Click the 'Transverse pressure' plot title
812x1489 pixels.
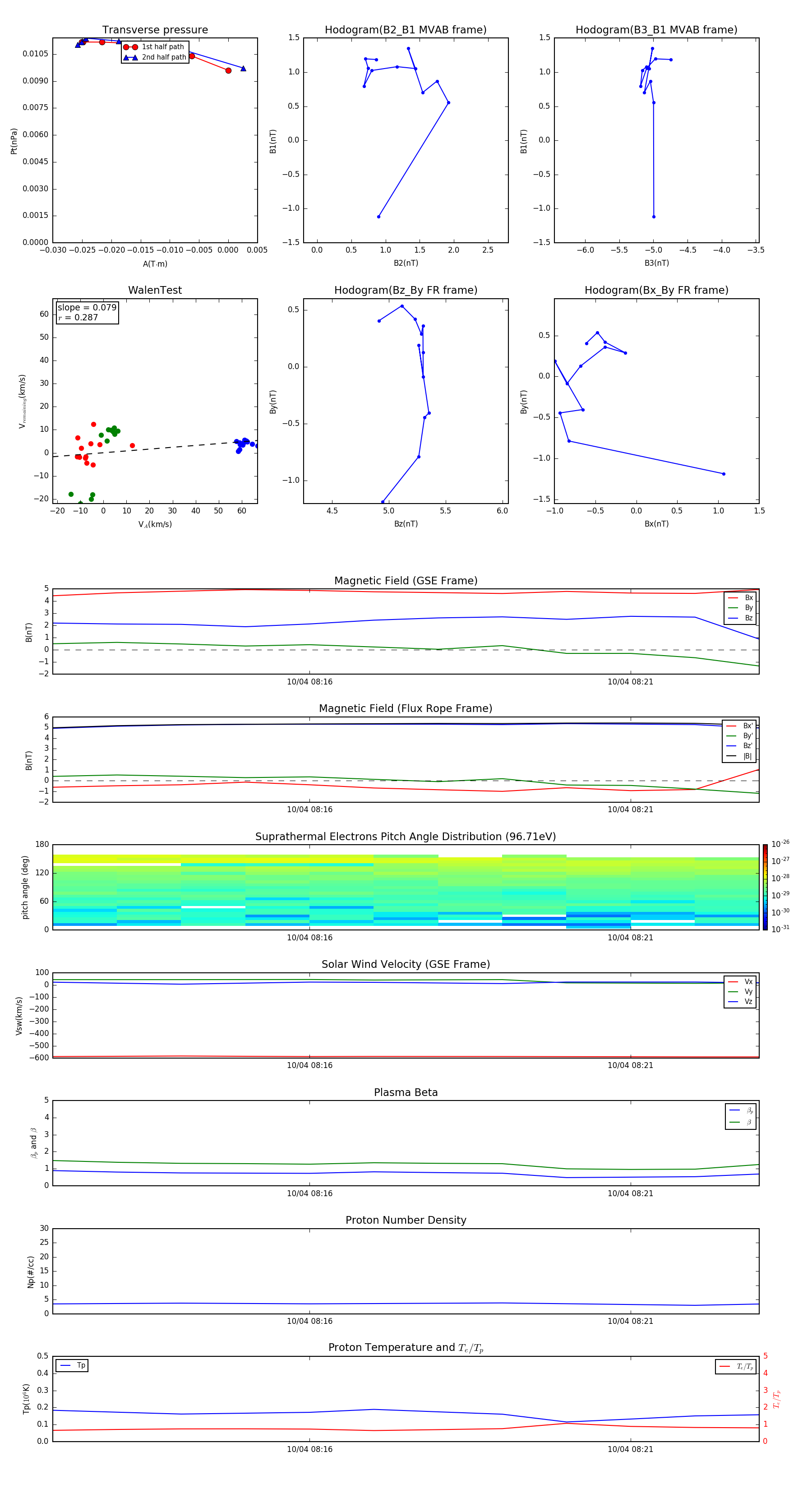[155, 30]
